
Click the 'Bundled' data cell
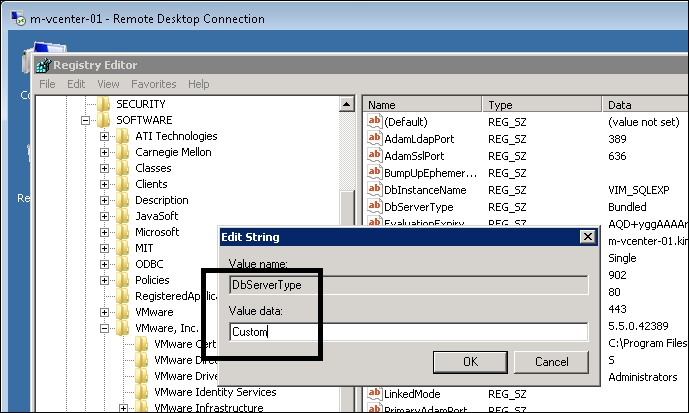(627, 207)
